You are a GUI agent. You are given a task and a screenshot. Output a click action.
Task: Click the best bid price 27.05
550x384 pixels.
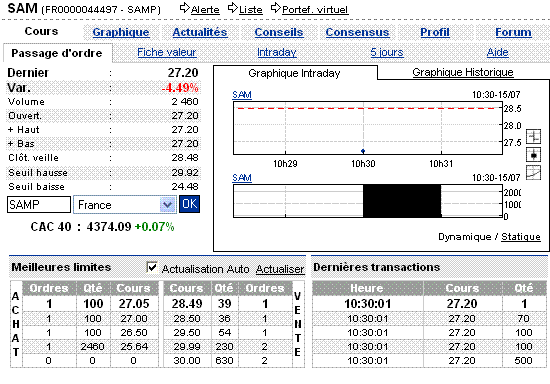(x=134, y=304)
